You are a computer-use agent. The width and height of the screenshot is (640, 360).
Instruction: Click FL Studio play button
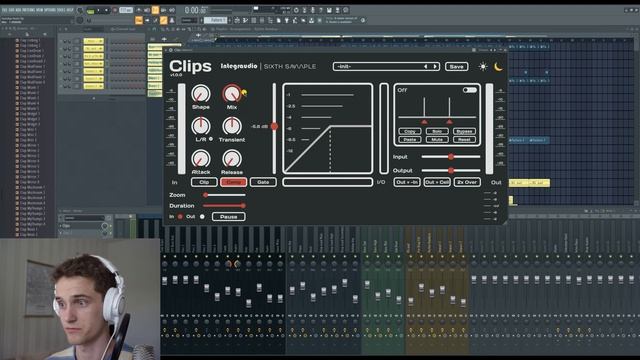click(98, 11)
